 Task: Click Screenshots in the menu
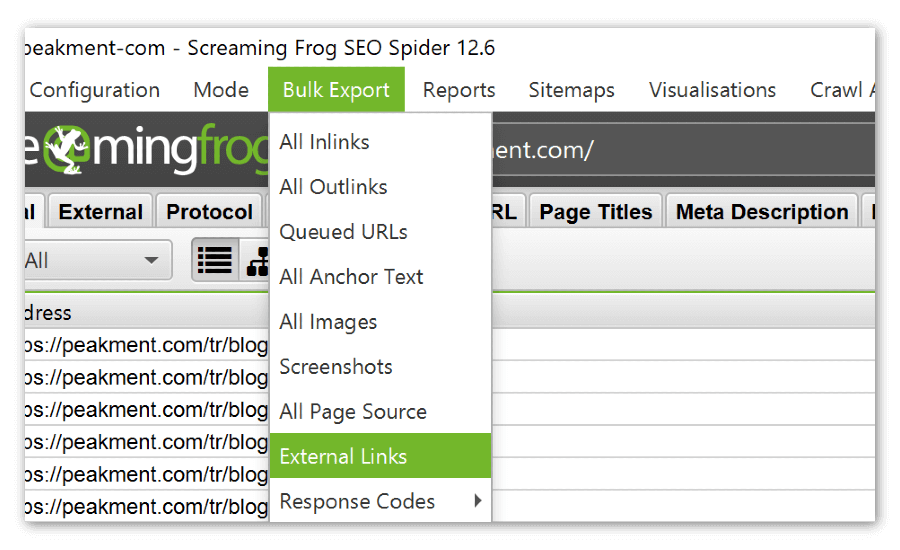[x=335, y=367]
